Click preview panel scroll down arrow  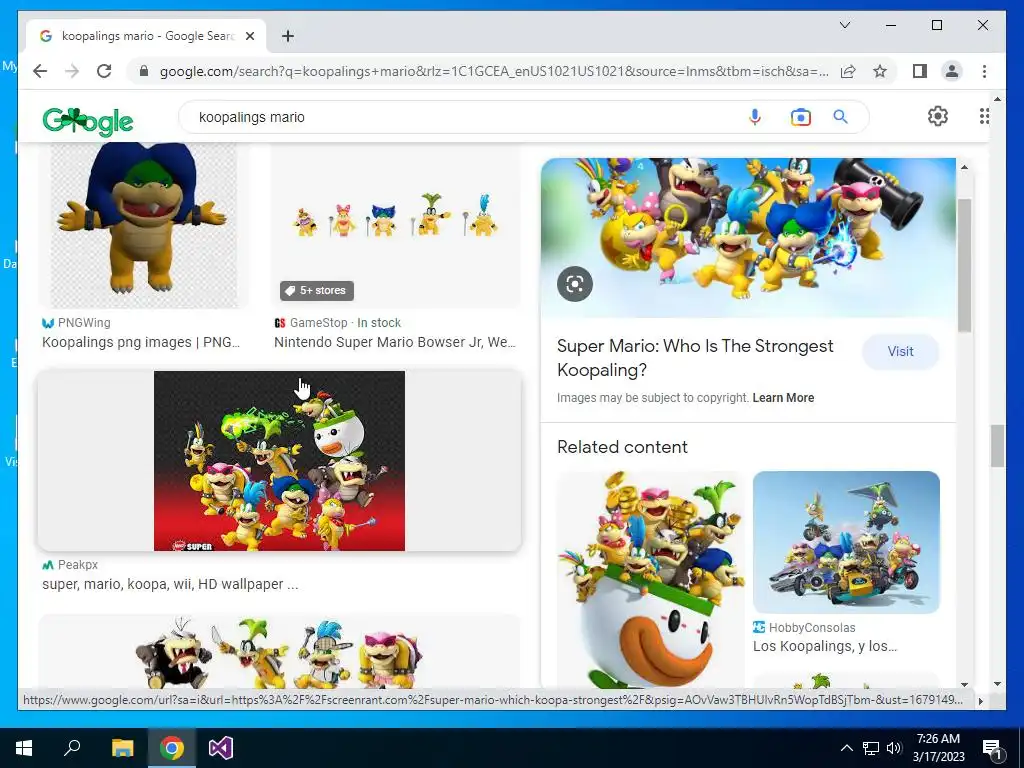click(964, 684)
